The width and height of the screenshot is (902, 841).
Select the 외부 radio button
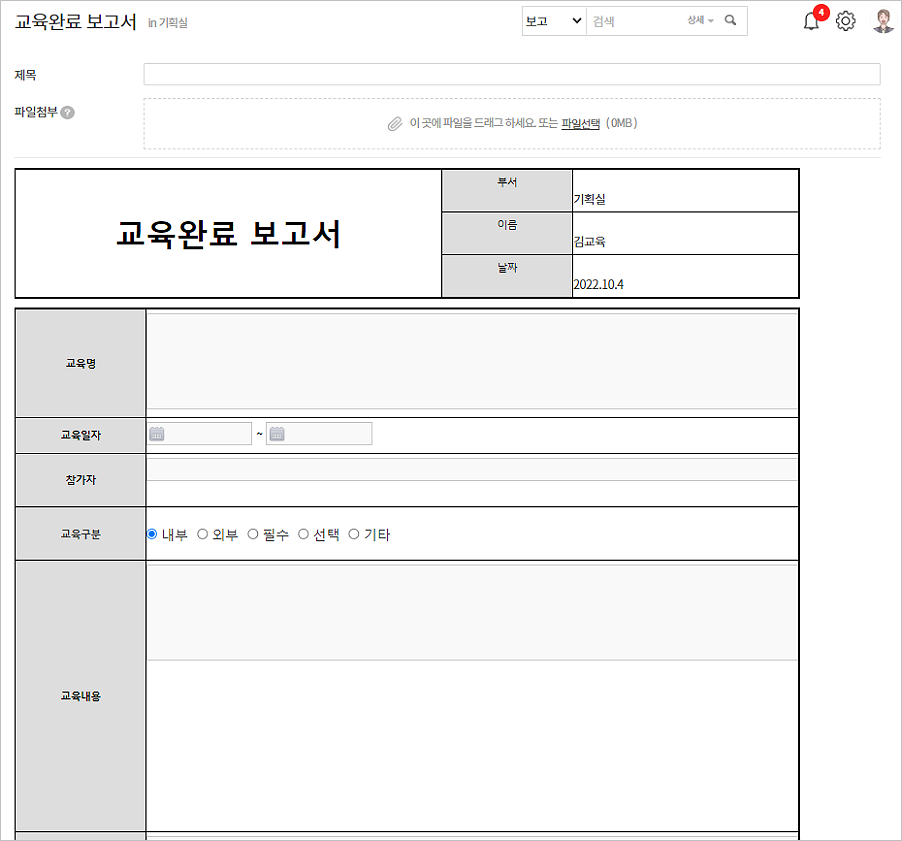203,535
